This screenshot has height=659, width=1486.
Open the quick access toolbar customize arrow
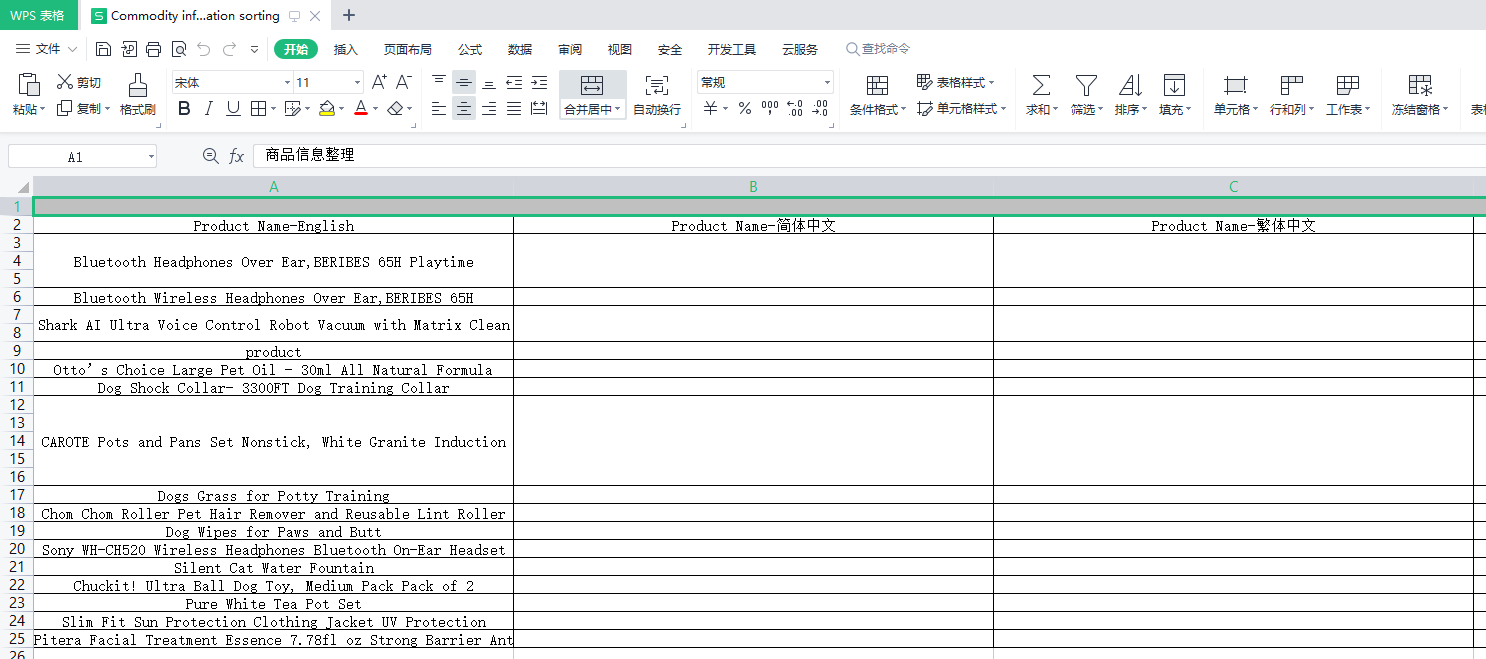(254, 49)
